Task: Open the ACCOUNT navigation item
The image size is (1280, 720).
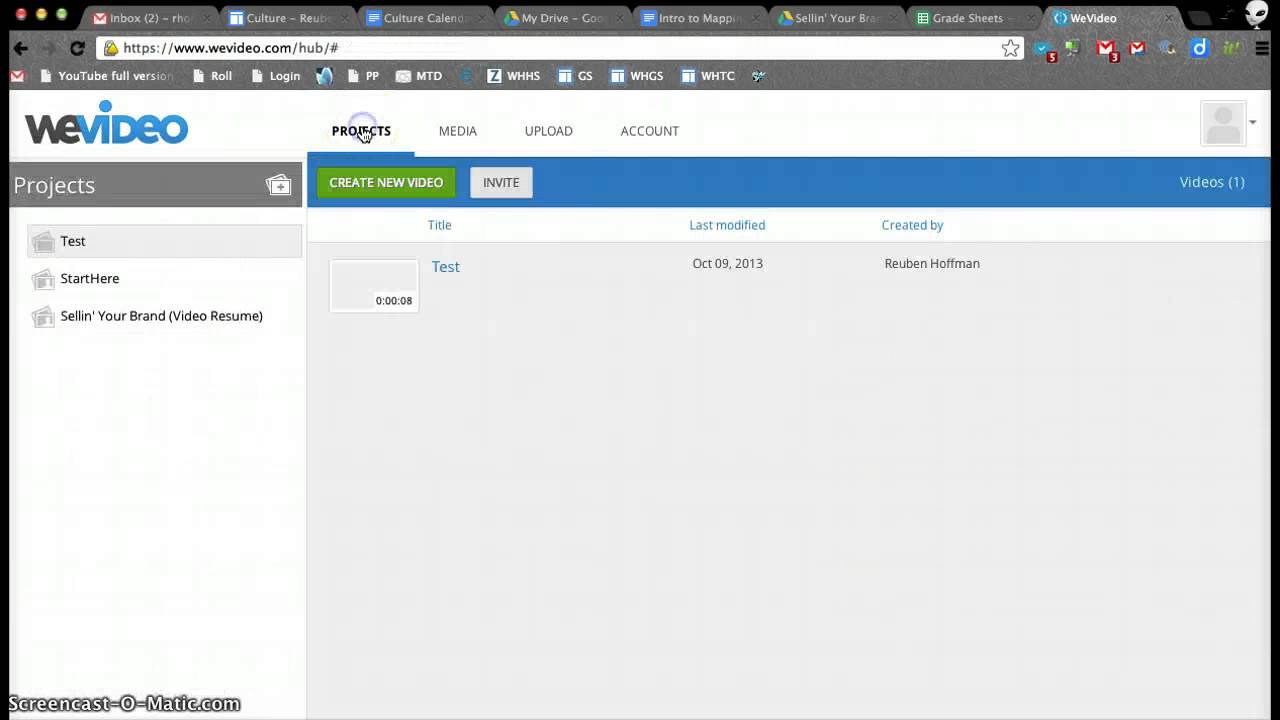Action: pos(650,131)
